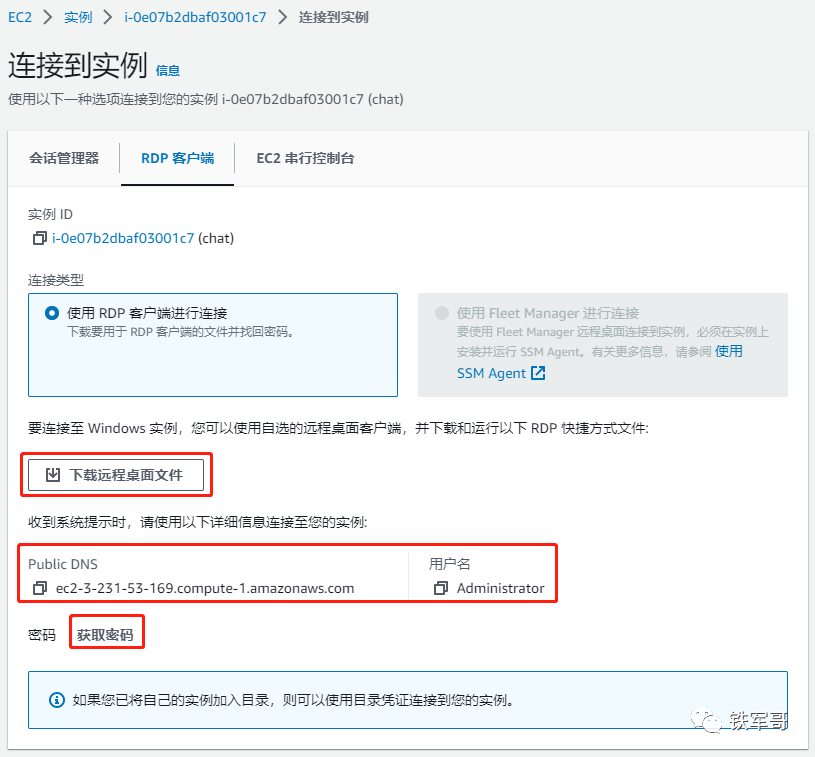
Task: Click the info icon in directory notice
Action: [x=57, y=700]
